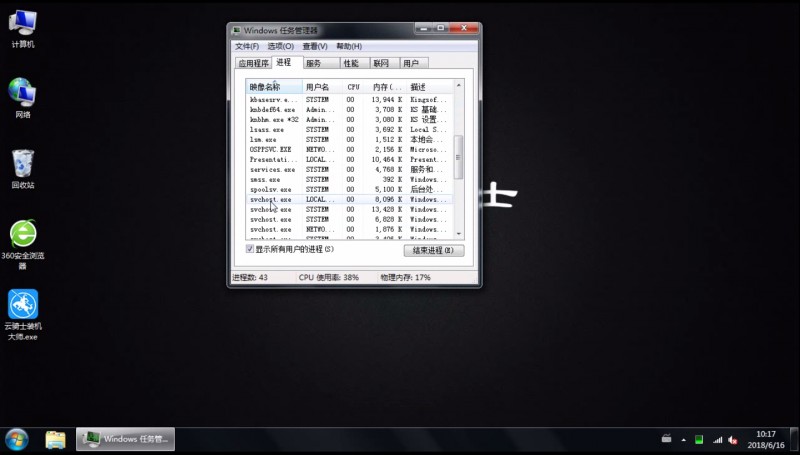Open the 查看(V) menu
The height and width of the screenshot is (455, 800).
tap(315, 46)
